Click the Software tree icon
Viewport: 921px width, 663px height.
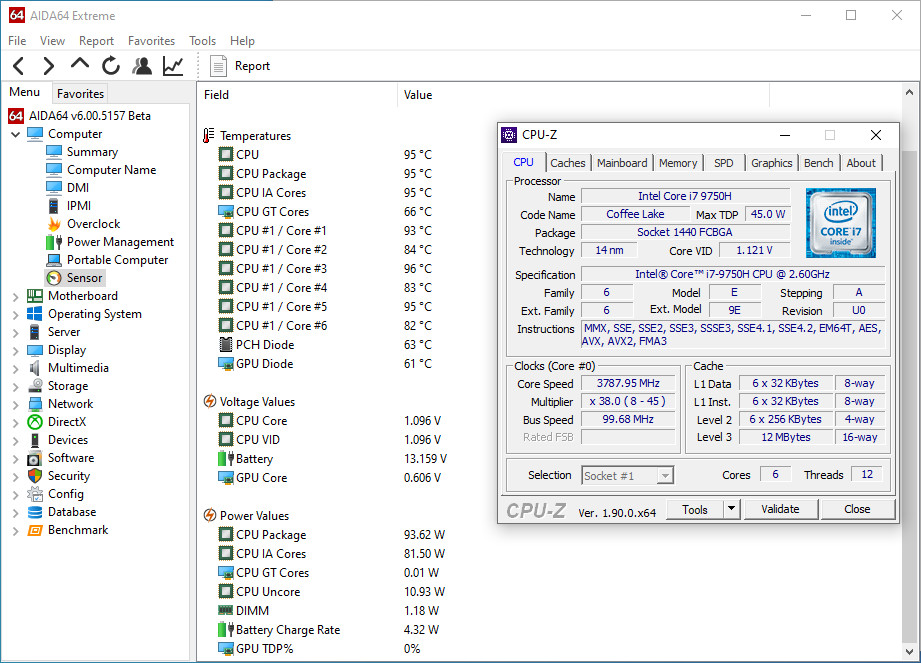tap(35, 458)
